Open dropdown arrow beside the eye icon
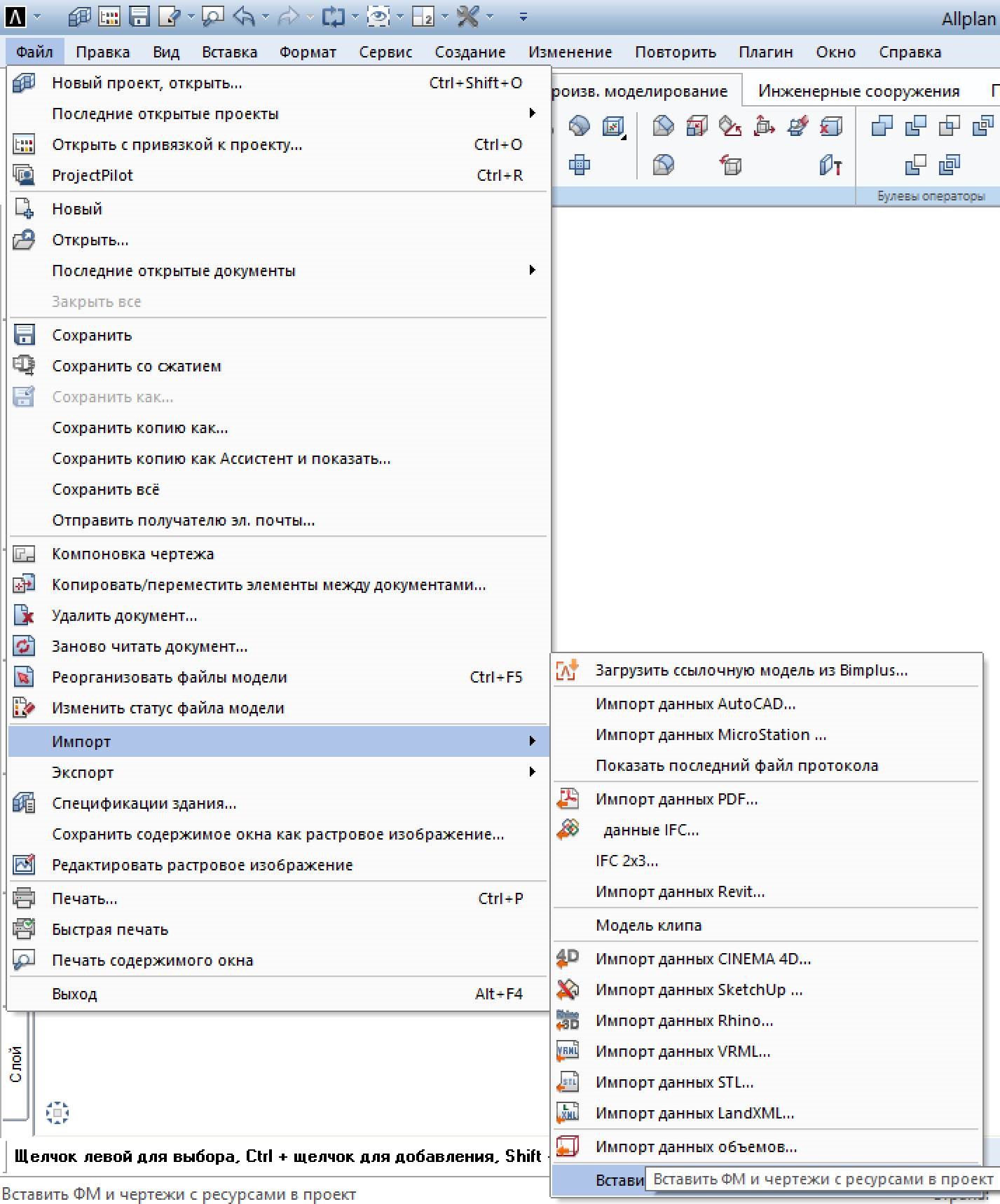1000x1204 pixels. point(400,17)
